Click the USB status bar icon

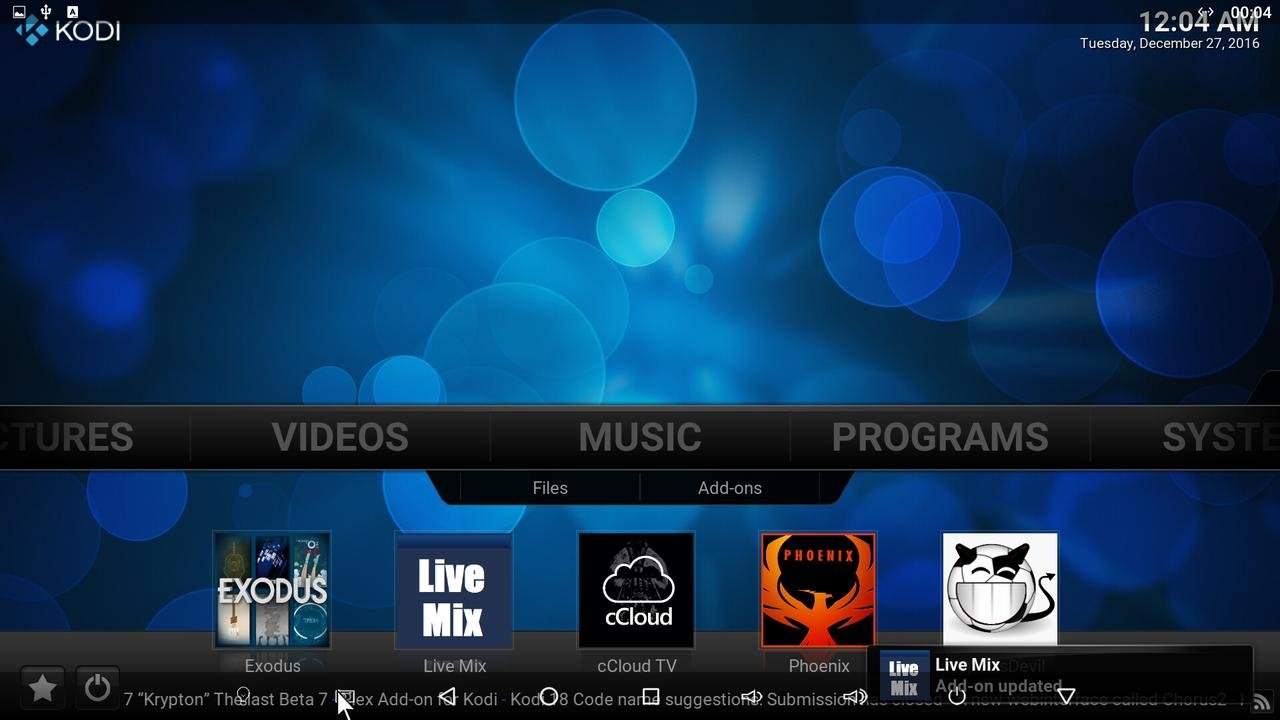(44, 11)
